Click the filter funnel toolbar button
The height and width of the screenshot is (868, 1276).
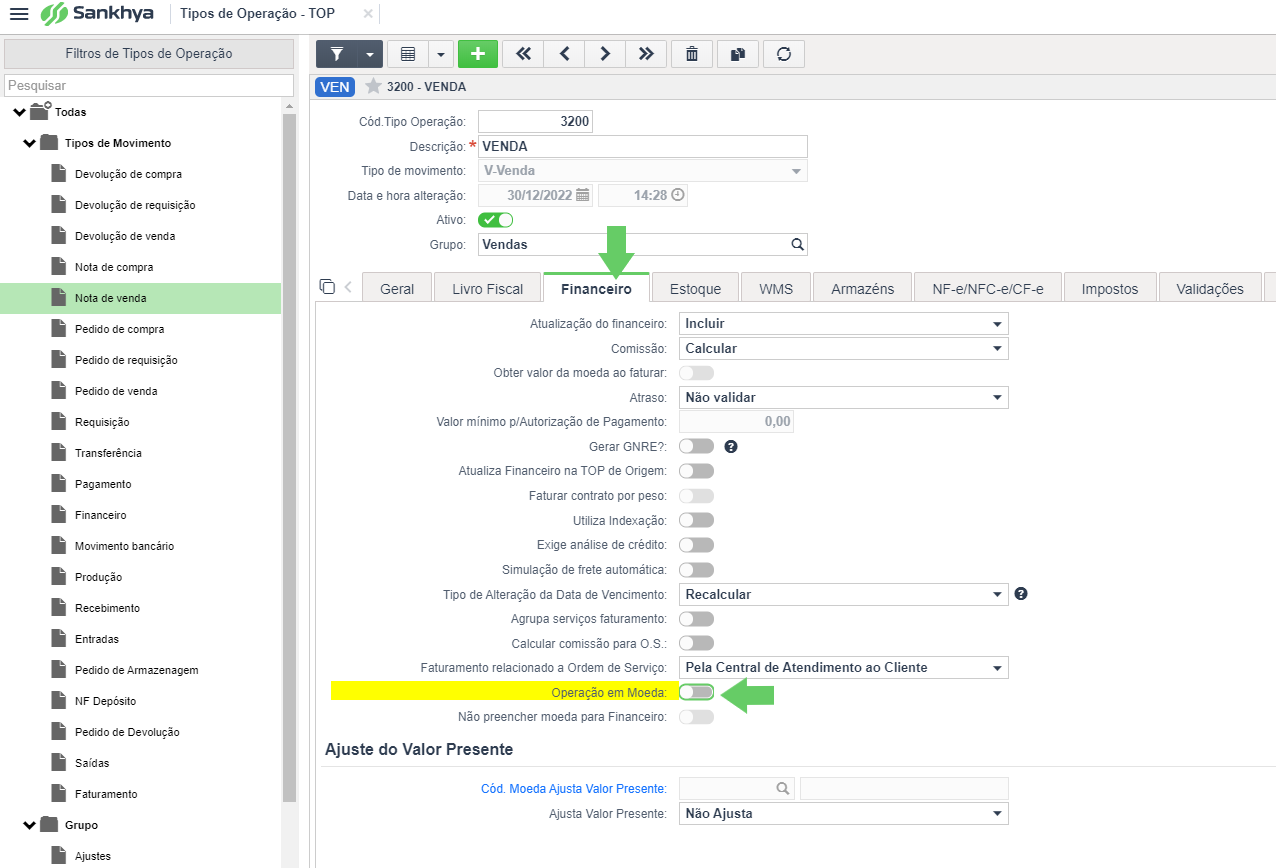[x=337, y=54]
